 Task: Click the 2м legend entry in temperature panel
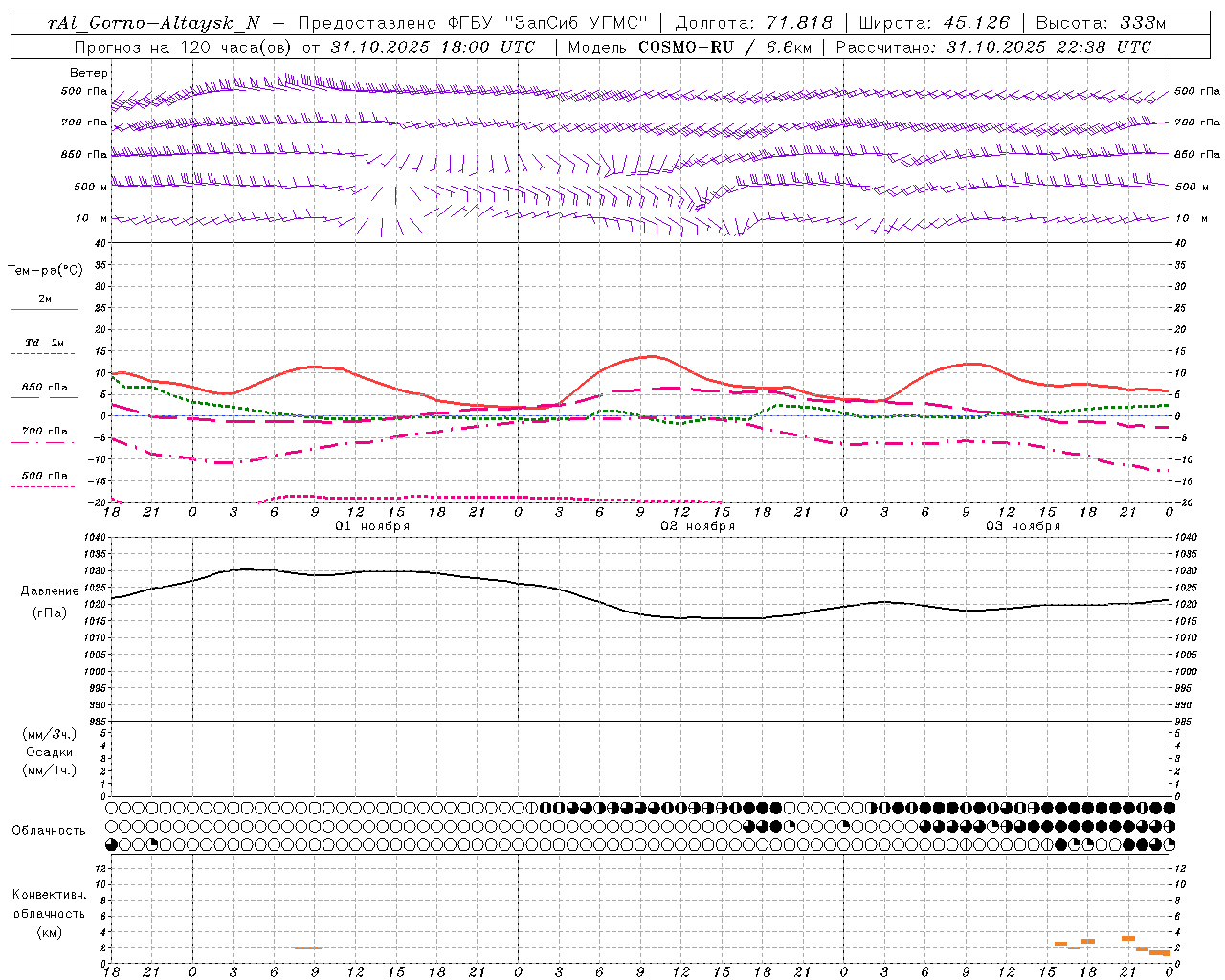pyautogui.click(x=45, y=299)
